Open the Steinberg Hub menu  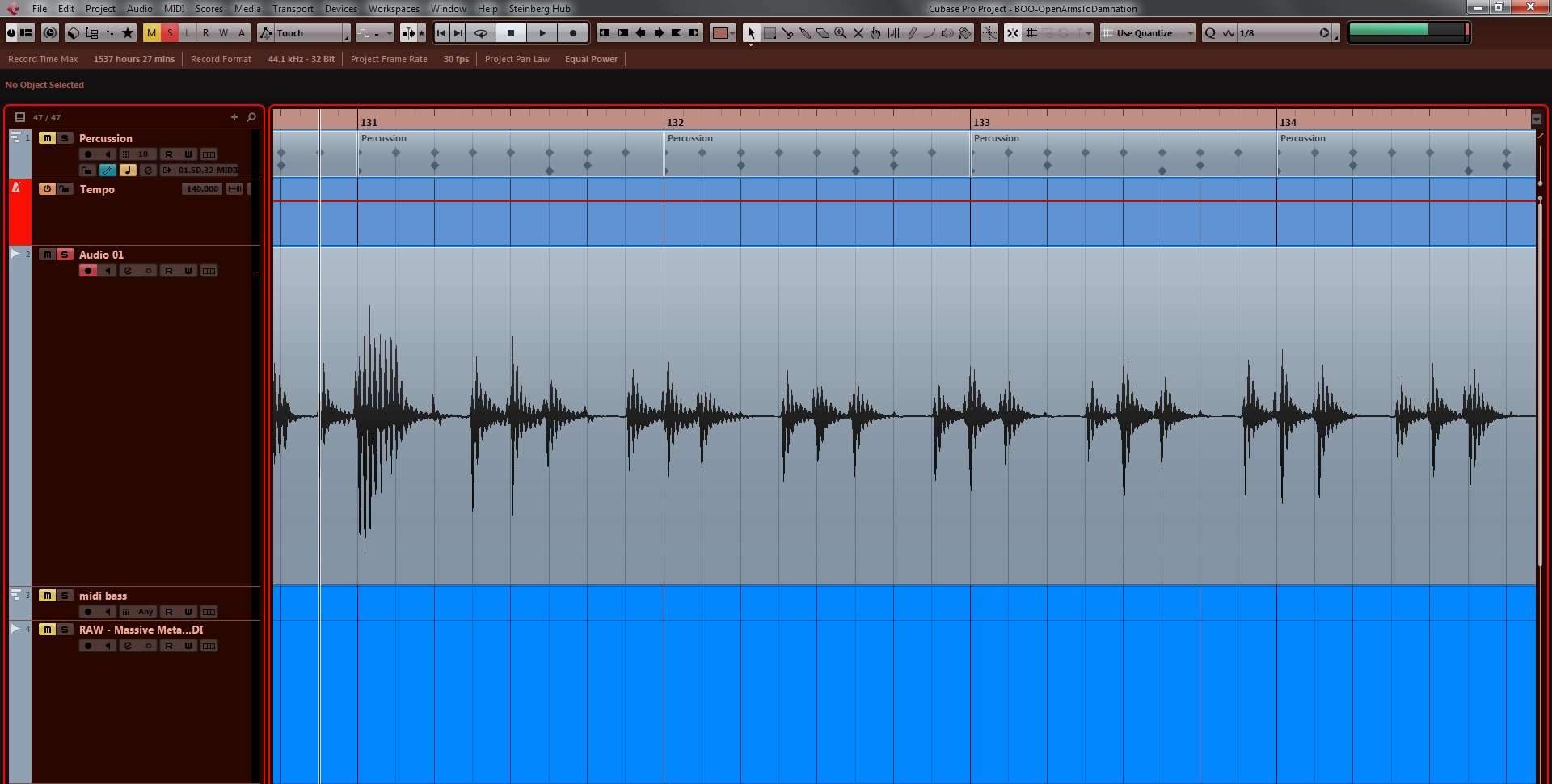(x=539, y=9)
